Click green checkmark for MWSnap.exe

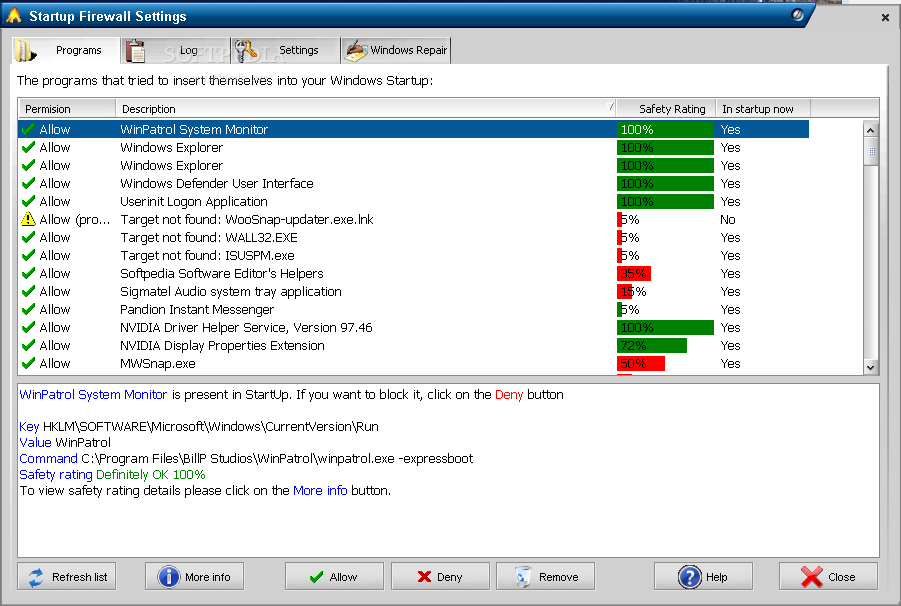coord(28,363)
